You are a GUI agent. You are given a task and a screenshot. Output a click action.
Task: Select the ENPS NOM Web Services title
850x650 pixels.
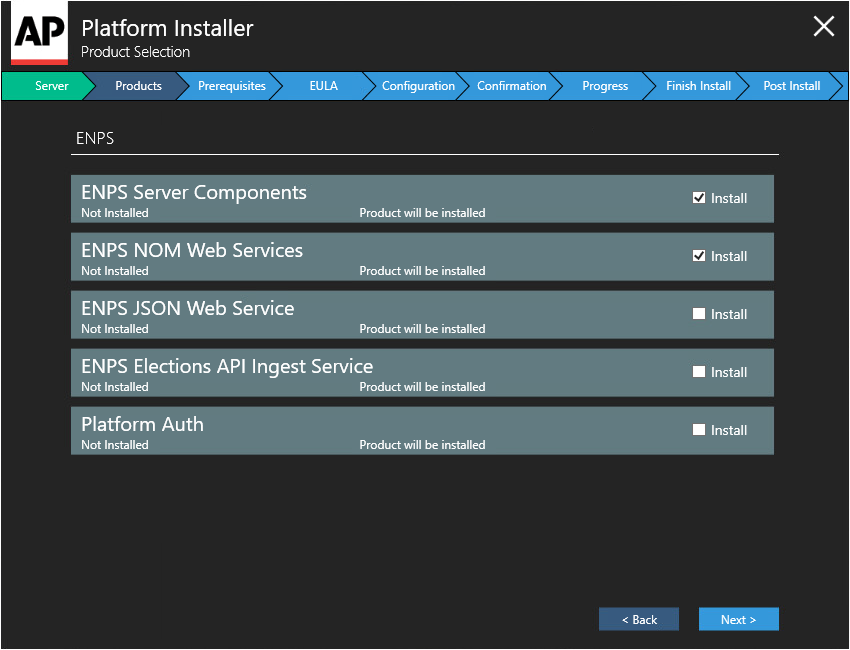(x=192, y=250)
